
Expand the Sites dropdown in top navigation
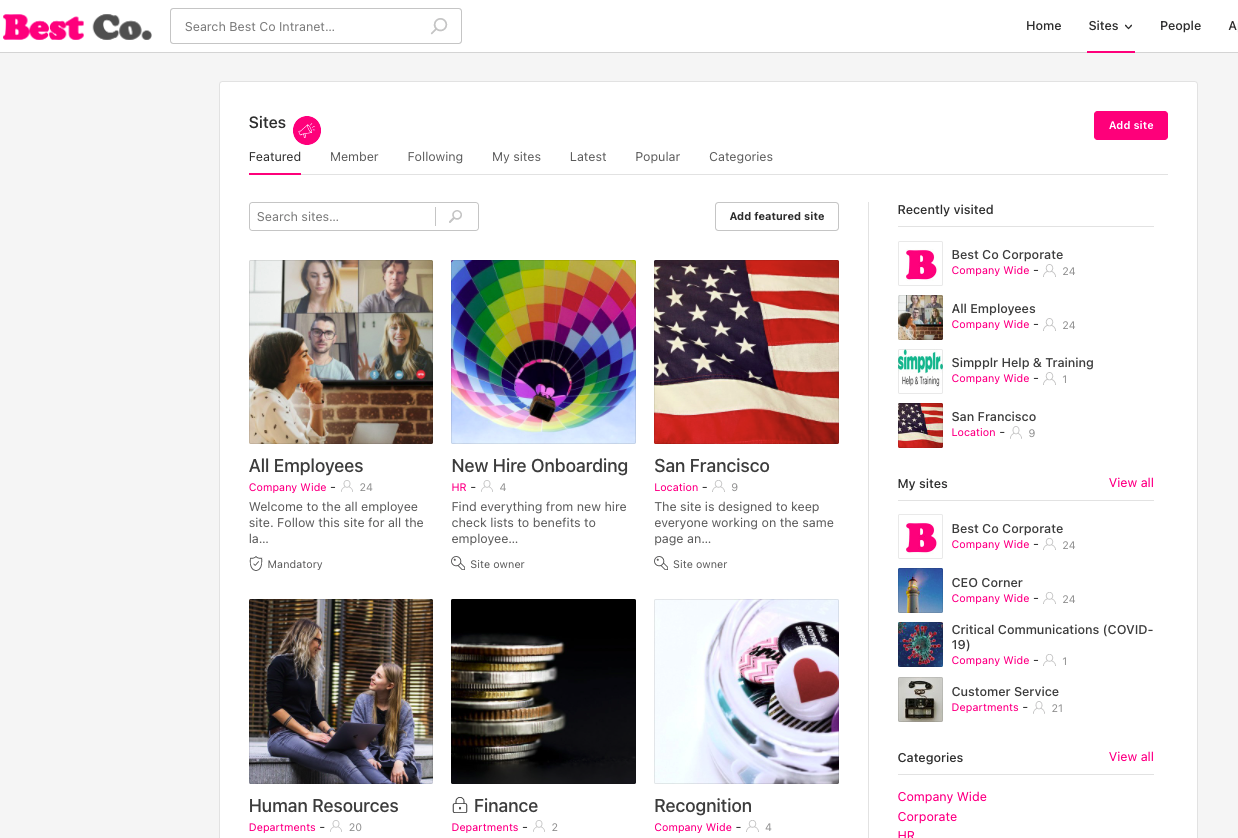click(x=1110, y=26)
